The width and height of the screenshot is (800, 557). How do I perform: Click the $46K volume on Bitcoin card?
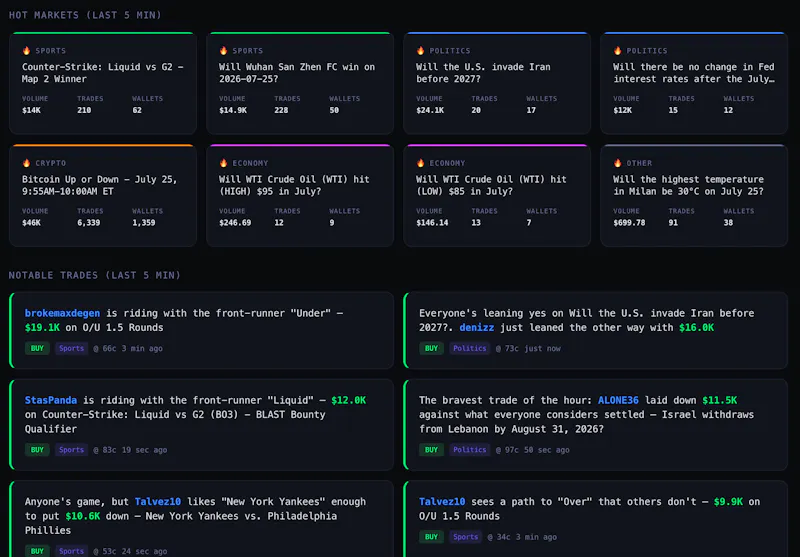[x=31, y=223]
